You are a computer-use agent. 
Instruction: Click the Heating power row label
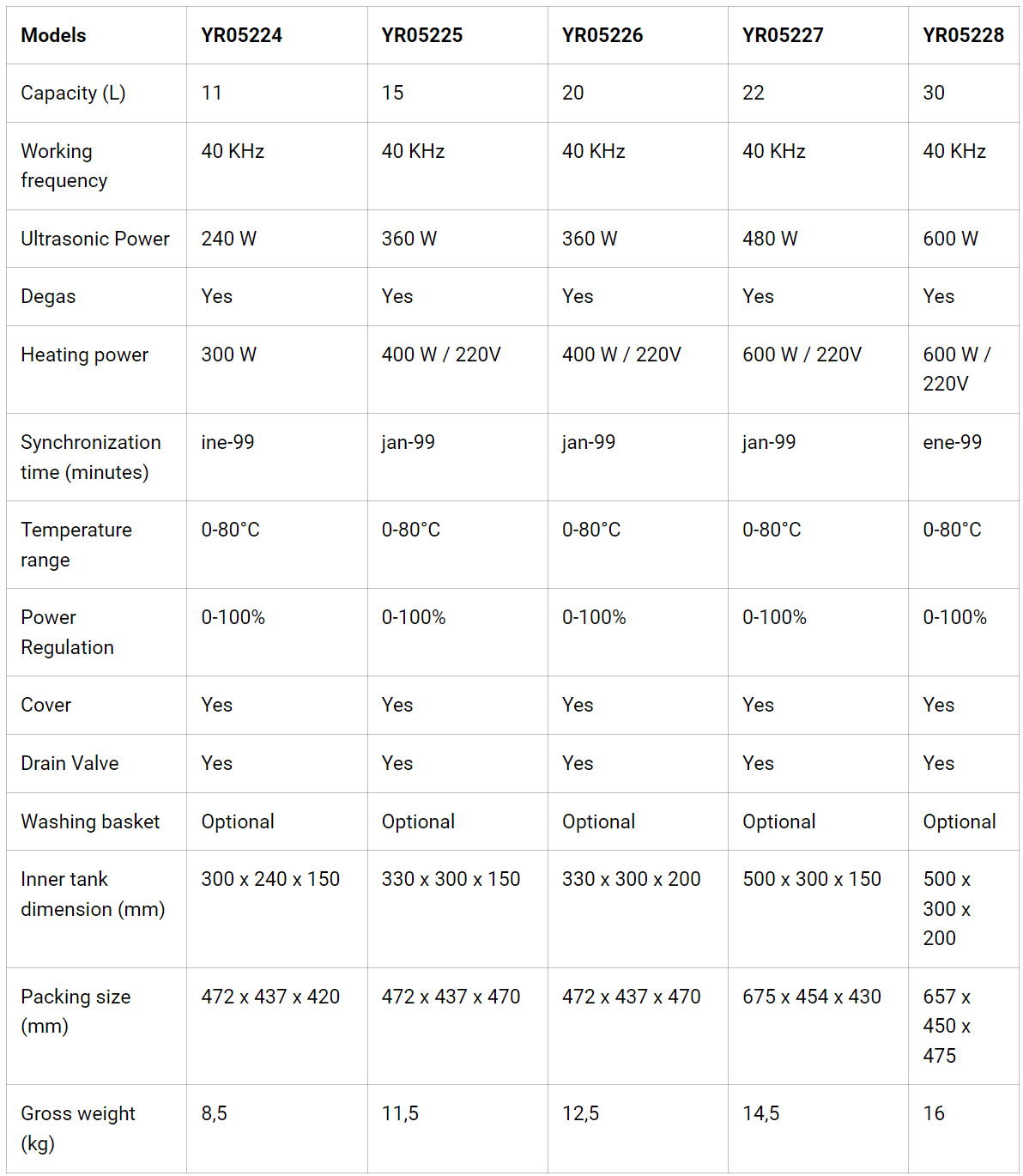84,355
